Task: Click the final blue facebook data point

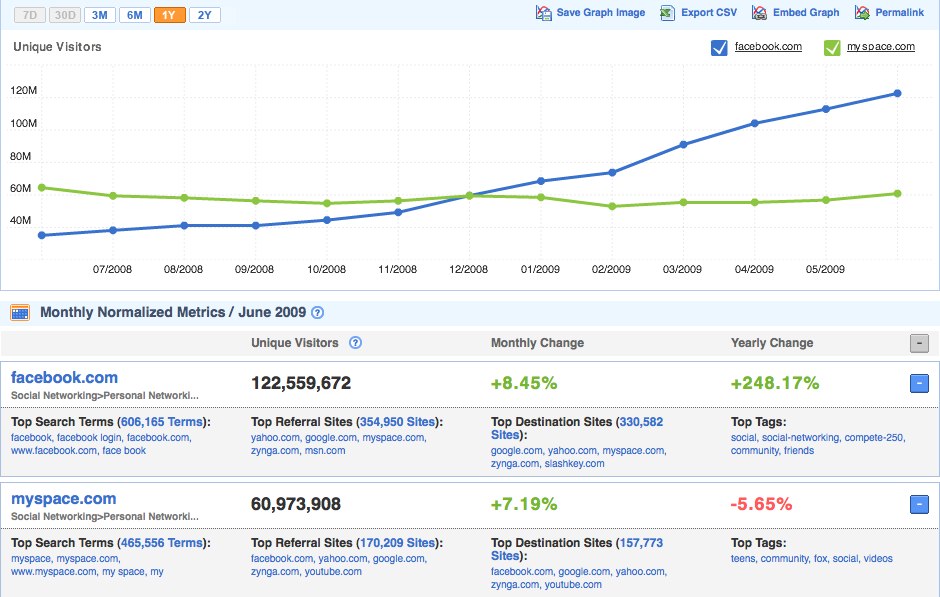Action: (x=897, y=94)
